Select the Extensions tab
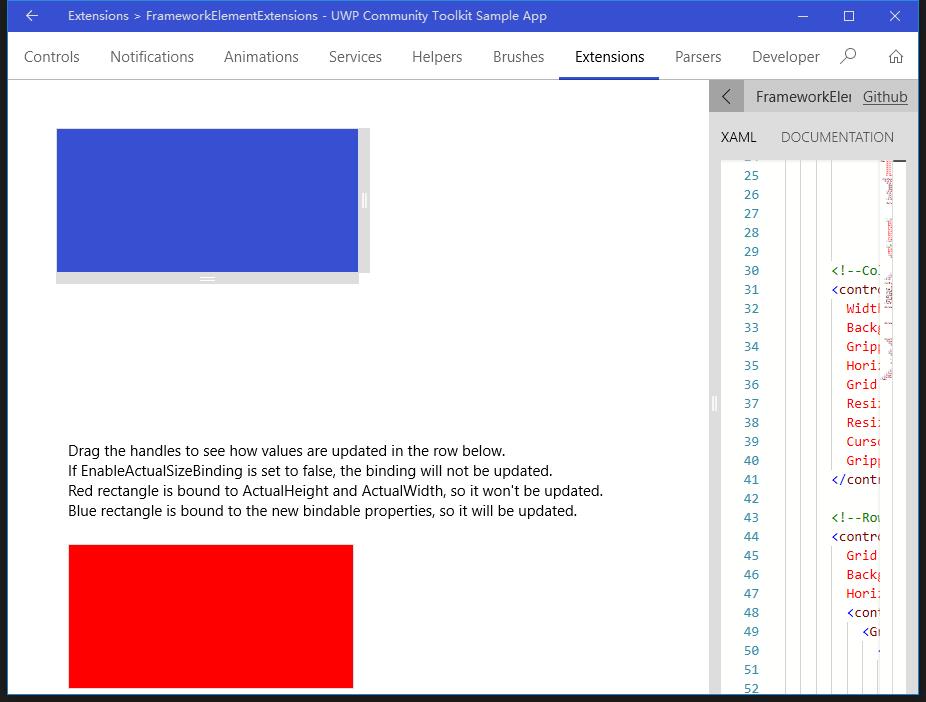 click(x=609, y=57)
